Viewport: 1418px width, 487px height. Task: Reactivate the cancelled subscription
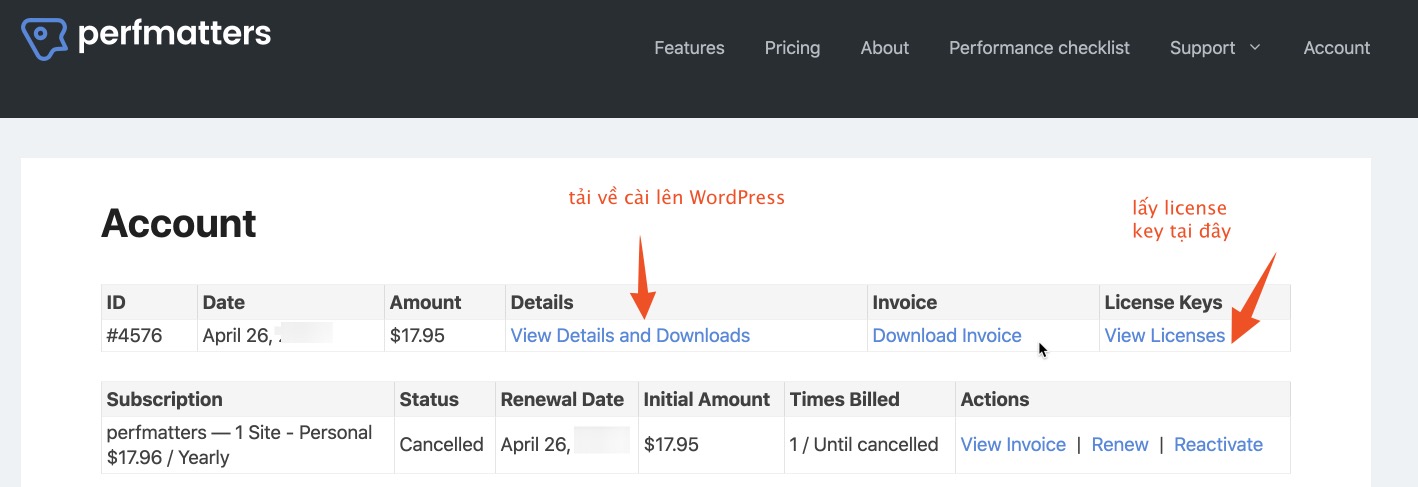pos(1218,445)
